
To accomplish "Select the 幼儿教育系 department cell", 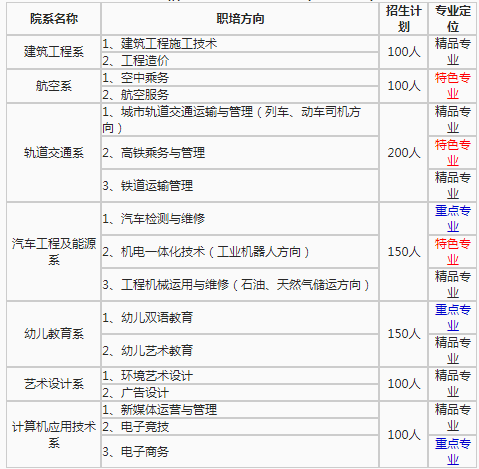I will coord(54,334).
